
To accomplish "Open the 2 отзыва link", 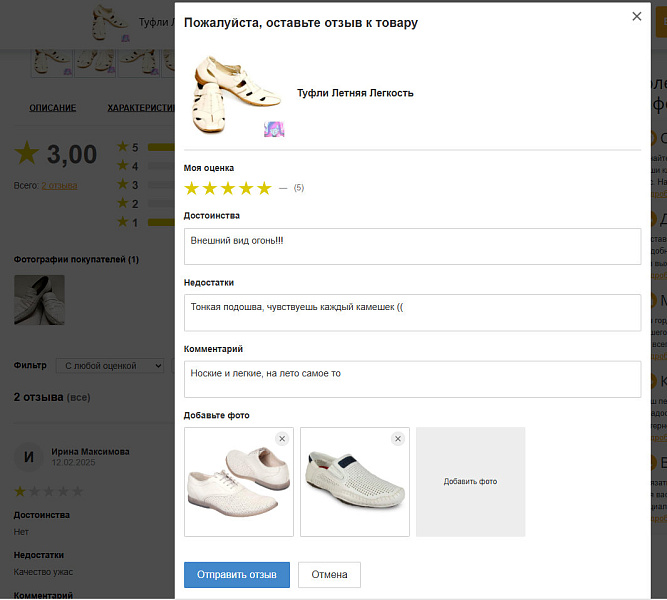I will tap(59, 185).
